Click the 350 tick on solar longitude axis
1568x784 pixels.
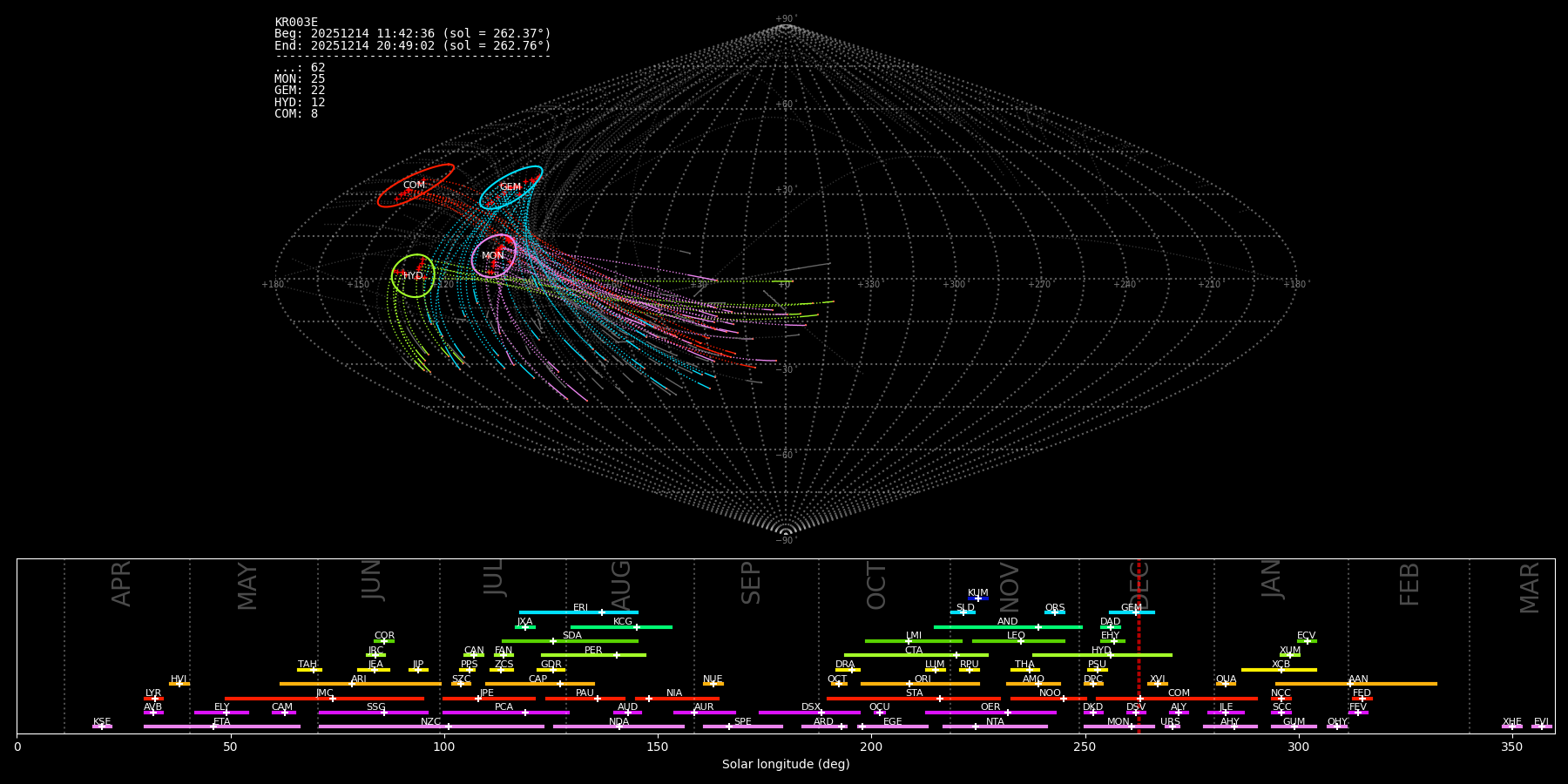[x=1511, y=747]
